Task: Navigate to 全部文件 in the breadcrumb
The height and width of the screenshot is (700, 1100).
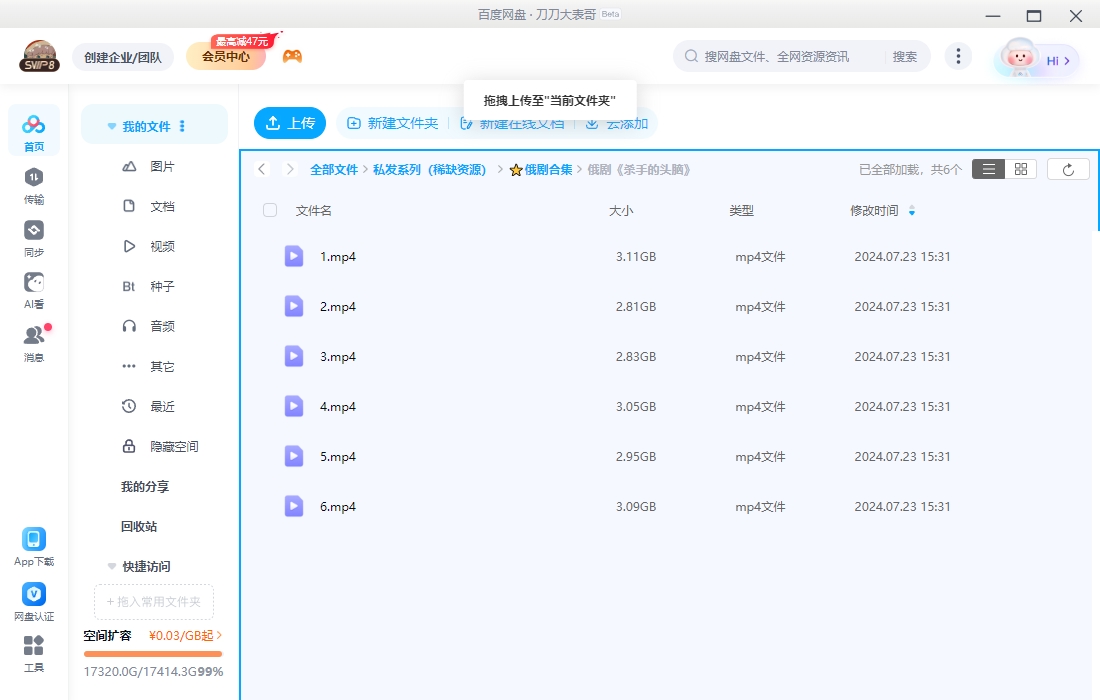Action: click(334, 169)
